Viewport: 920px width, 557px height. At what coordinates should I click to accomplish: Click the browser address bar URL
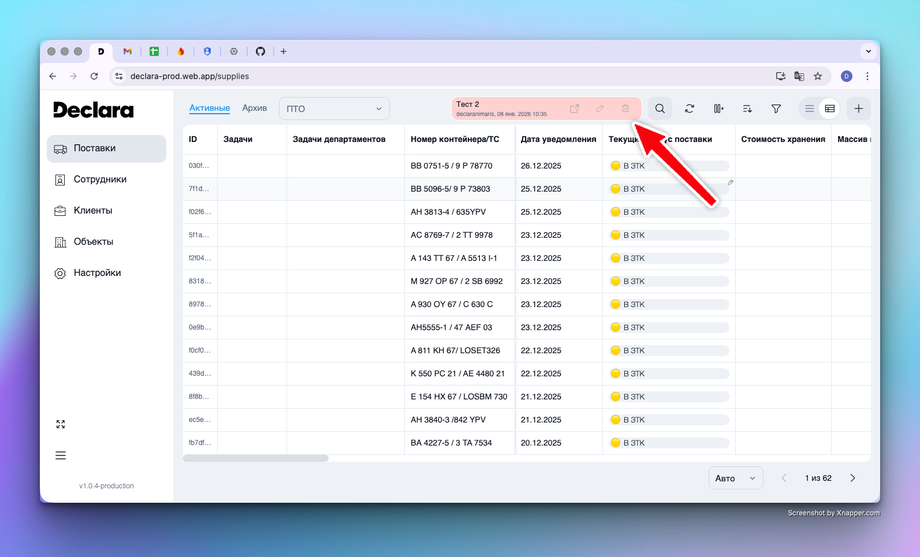(190, 76)
